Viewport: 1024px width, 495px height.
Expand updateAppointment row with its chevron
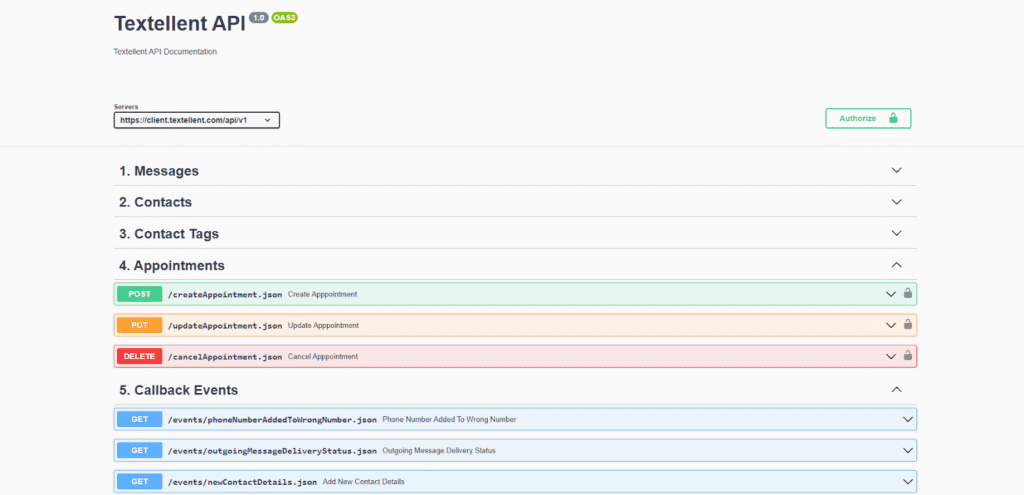coord(891,325)
